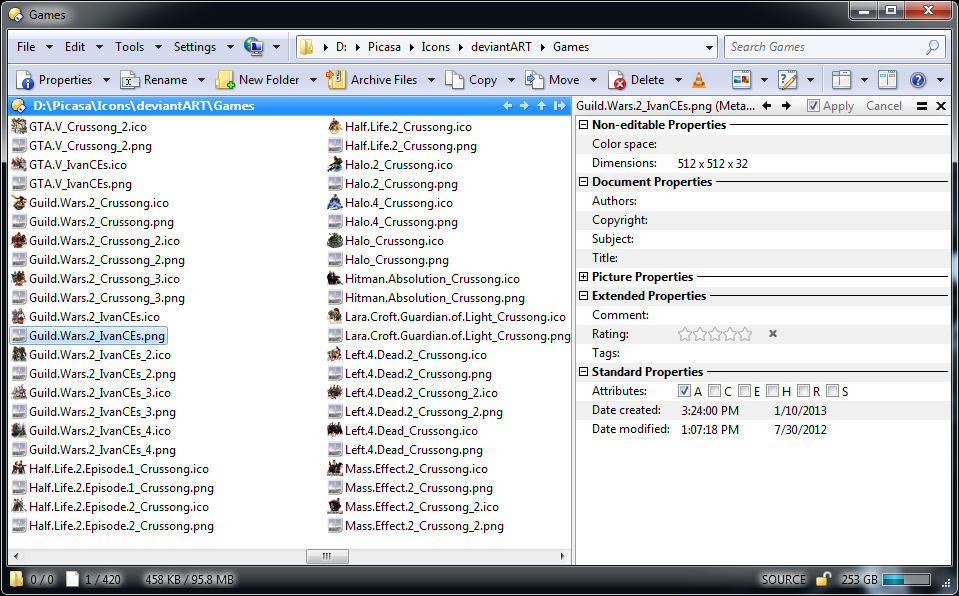The width and height of the screenshot is (959, 596).
Task: Set rating to five stars
Action: click(745, 333)
